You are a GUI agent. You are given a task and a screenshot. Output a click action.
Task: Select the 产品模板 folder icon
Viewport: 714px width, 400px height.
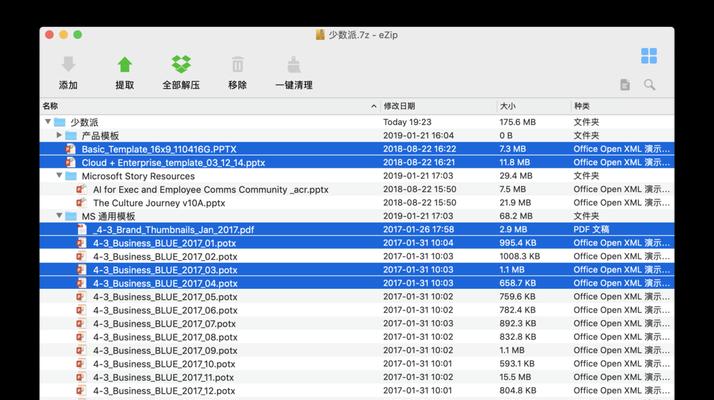coord(71,135)
